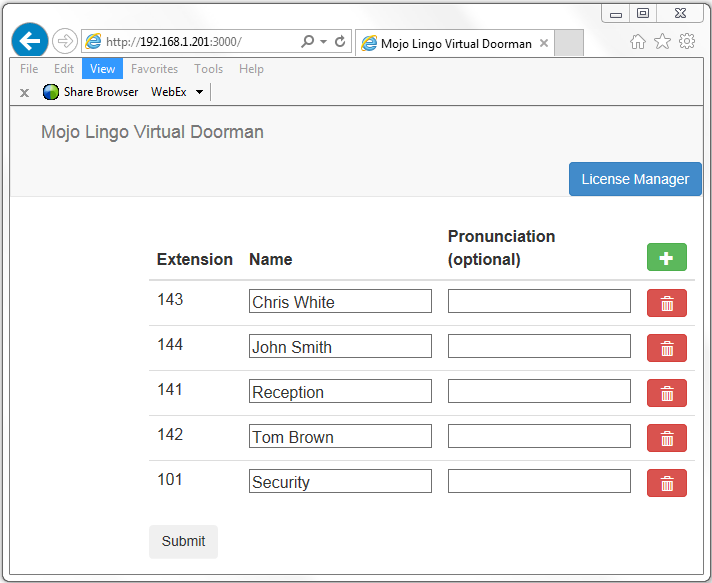Click the name field containing Chris White

pos(340,302)
